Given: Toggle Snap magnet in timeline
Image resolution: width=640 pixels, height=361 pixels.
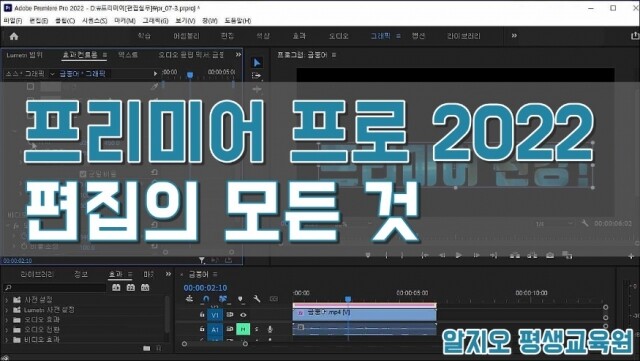Looking at the screenshot, I should point(206,299).
